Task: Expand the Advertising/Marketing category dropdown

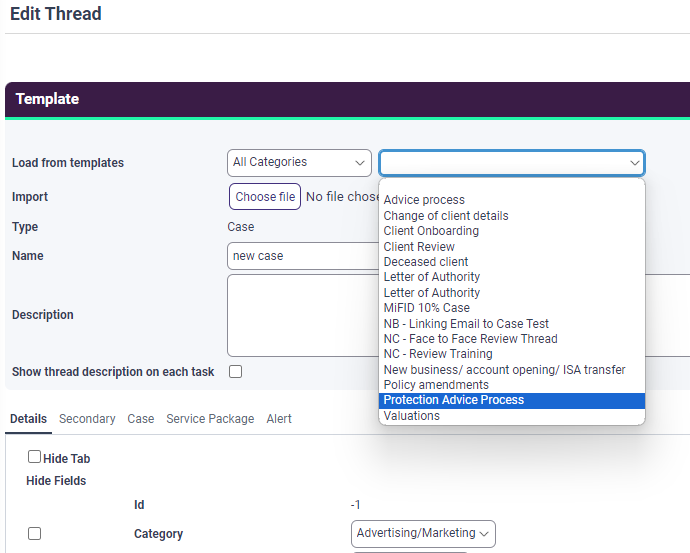Action: click(423, 534)
